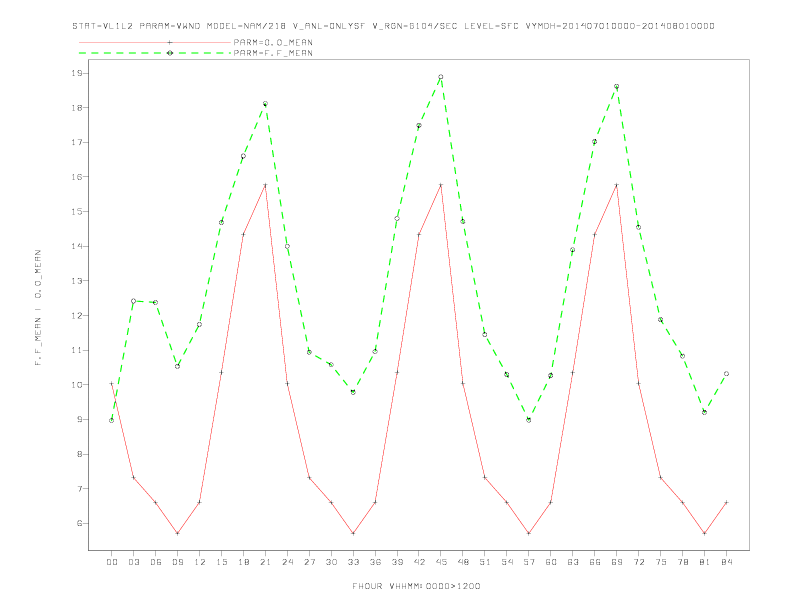Click the FHOUR VHHMM x-axis title
Viewport: 792px width, 612px height.
(x=416, y=586)
